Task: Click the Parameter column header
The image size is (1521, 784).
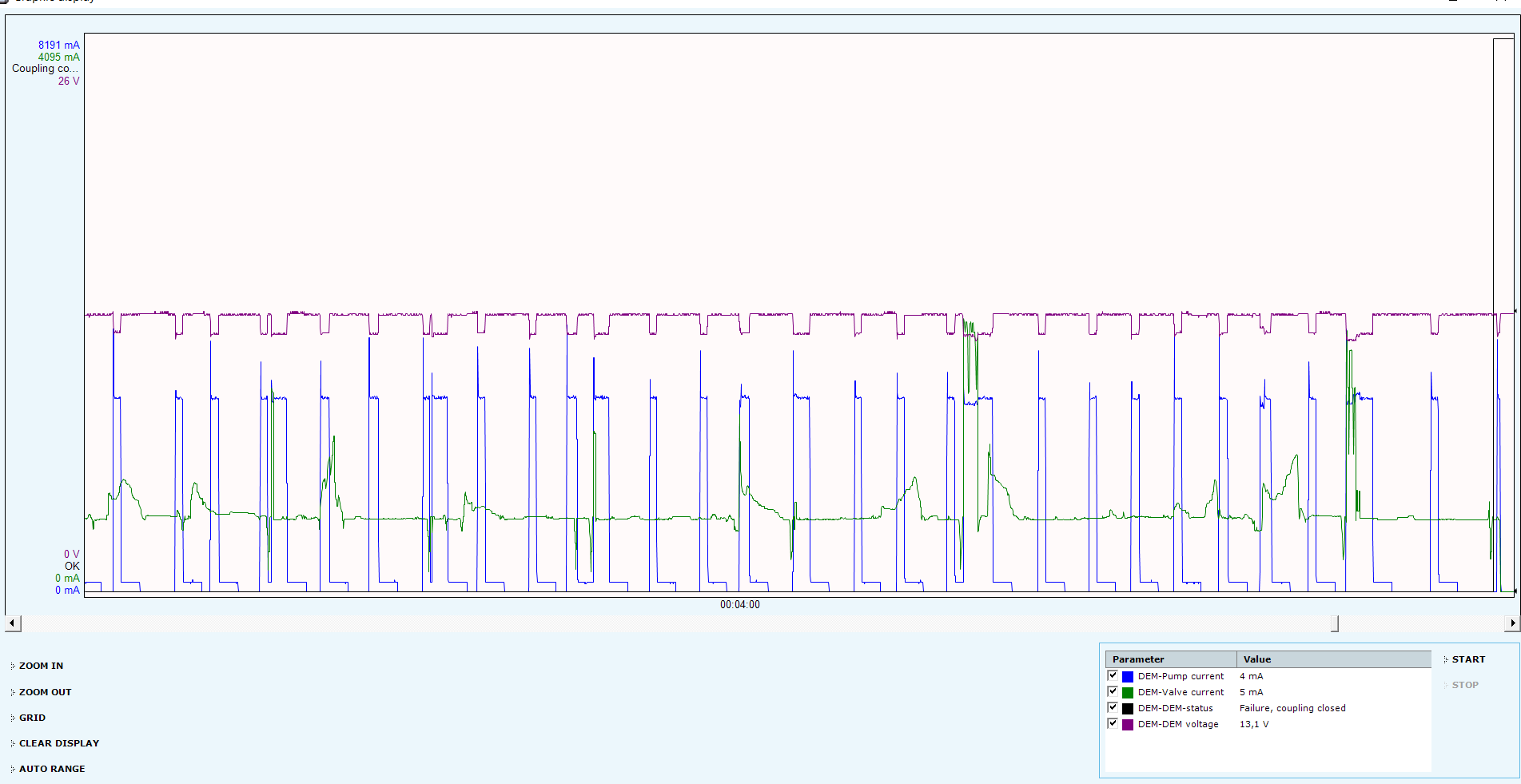Action: 1171,659
